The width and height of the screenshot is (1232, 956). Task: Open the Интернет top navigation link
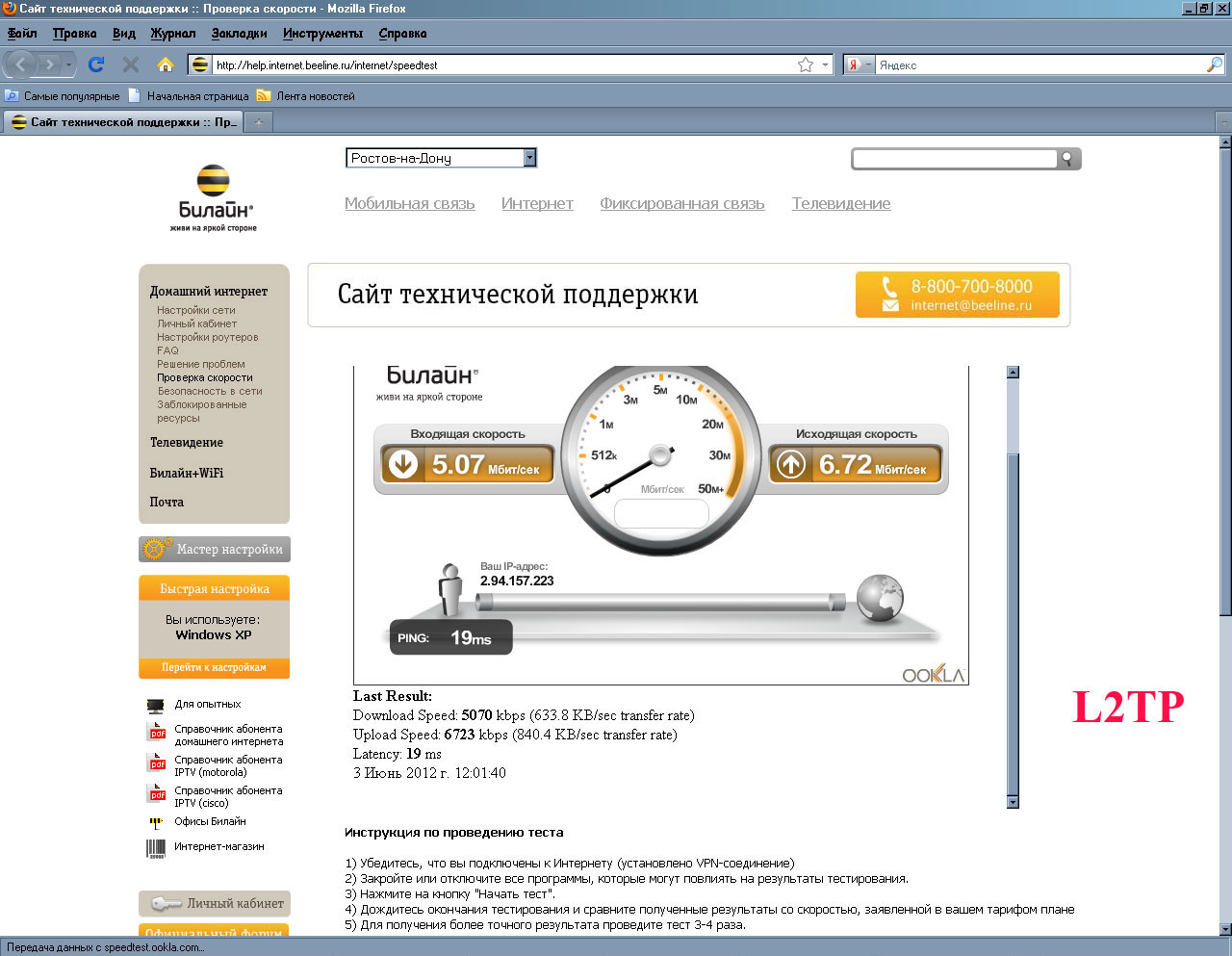tap(537, 203)
